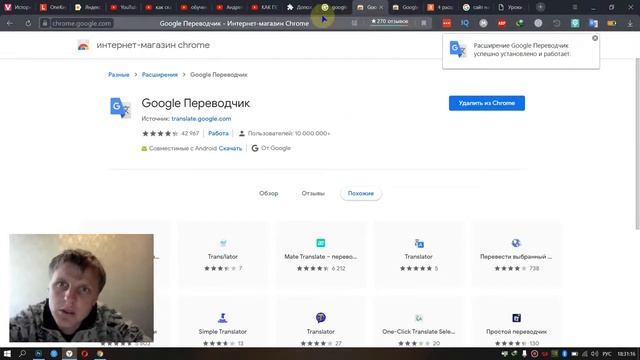This screenshot has width=640, height=360.
Task: Open the Простой переводчик card
Action: (x=516, y=322)
